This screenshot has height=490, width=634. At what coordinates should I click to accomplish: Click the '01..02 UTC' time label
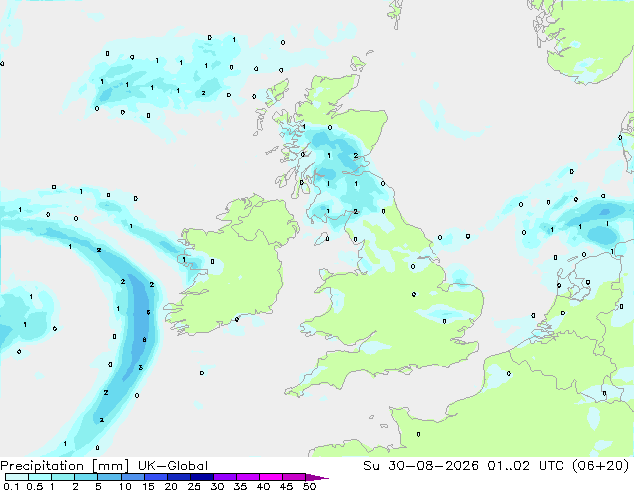tap(520, 466)
